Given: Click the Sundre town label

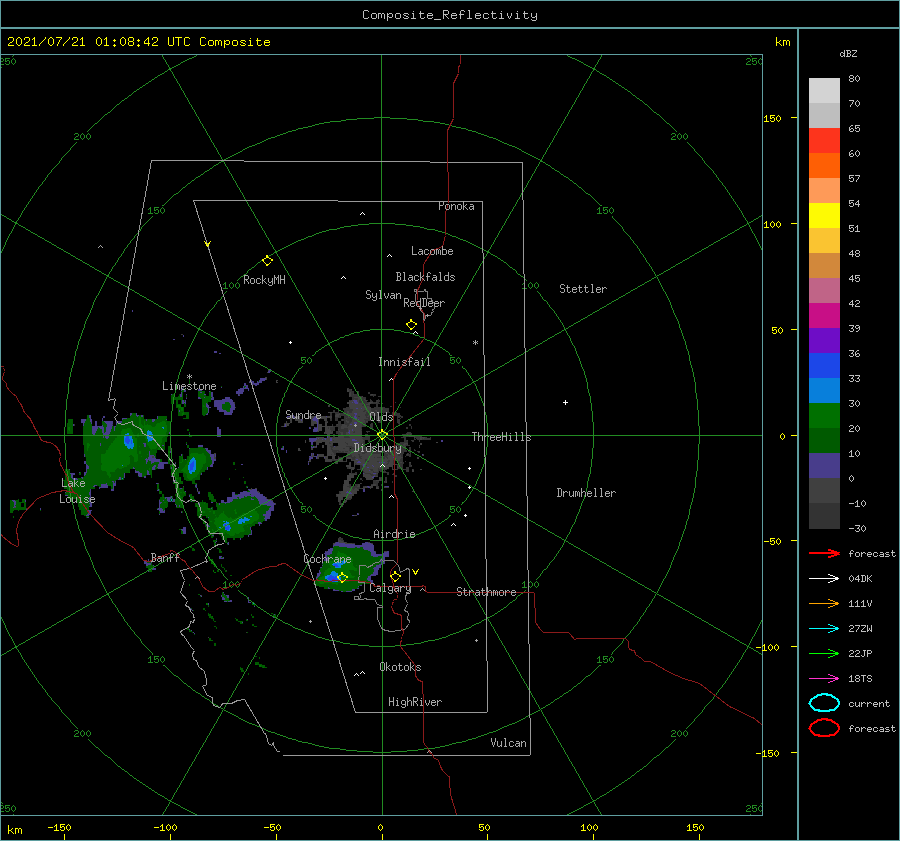Looking at the screenshot, I should click(303, 415).
